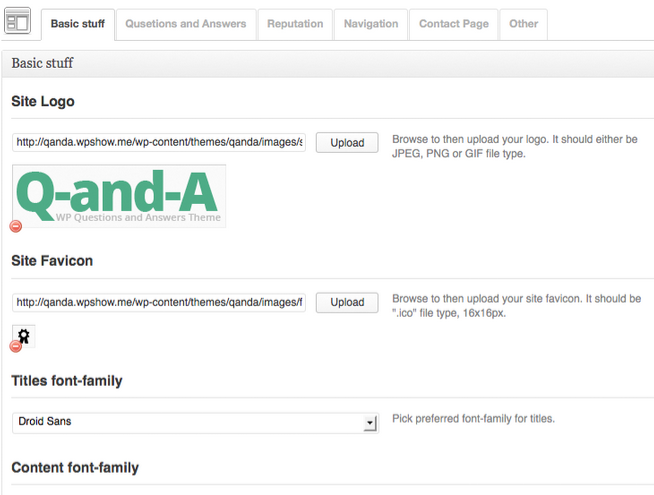Click Upload button for Site Favicon
The width and height of the screenshot is (654, 495).
[347, 302]
